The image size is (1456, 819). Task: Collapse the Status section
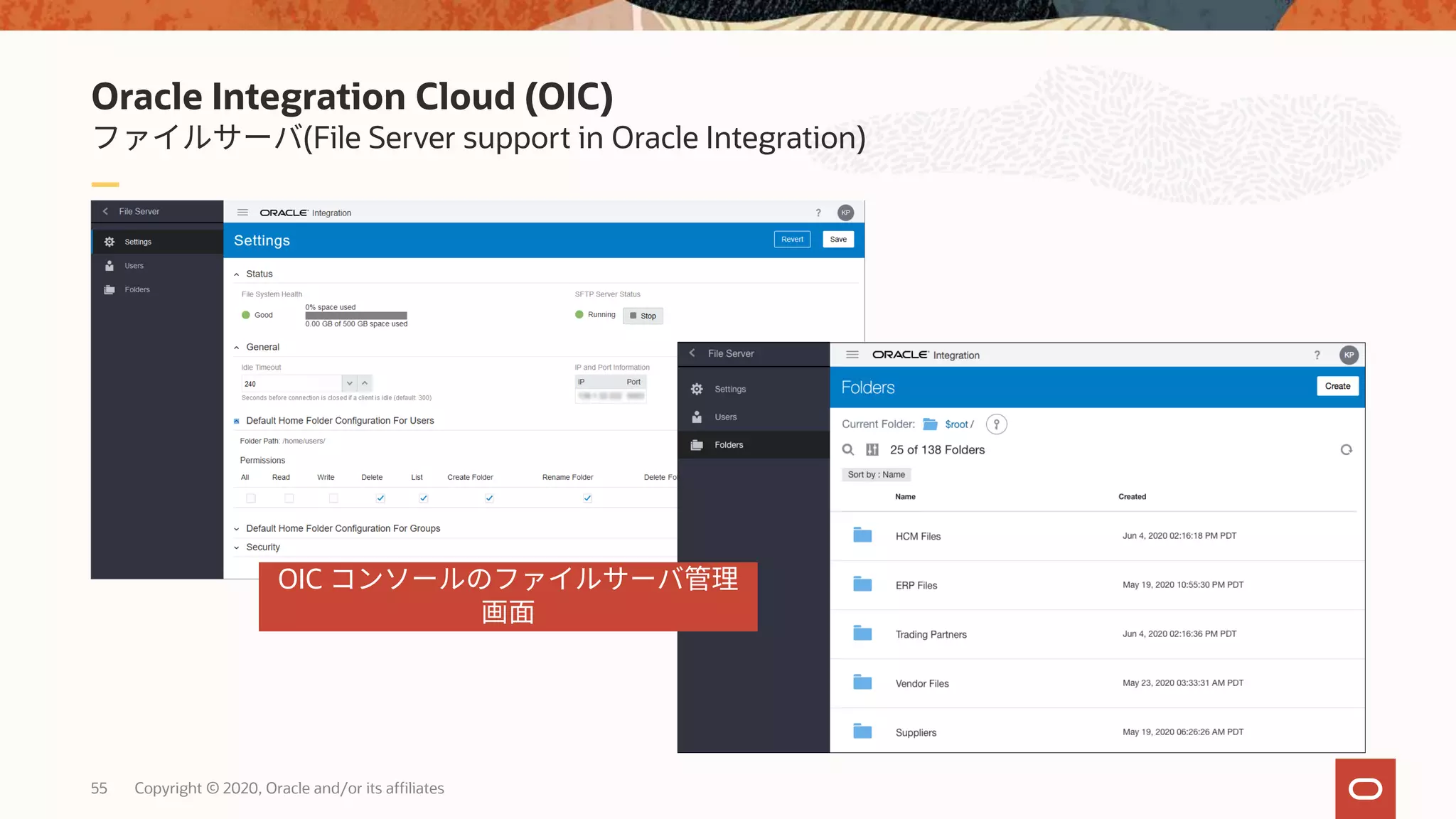click(237, 274)
